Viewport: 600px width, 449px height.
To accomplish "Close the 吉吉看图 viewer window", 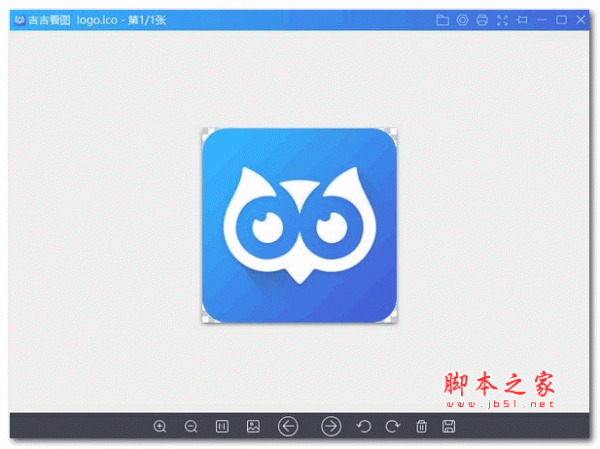I will point(581,20).
